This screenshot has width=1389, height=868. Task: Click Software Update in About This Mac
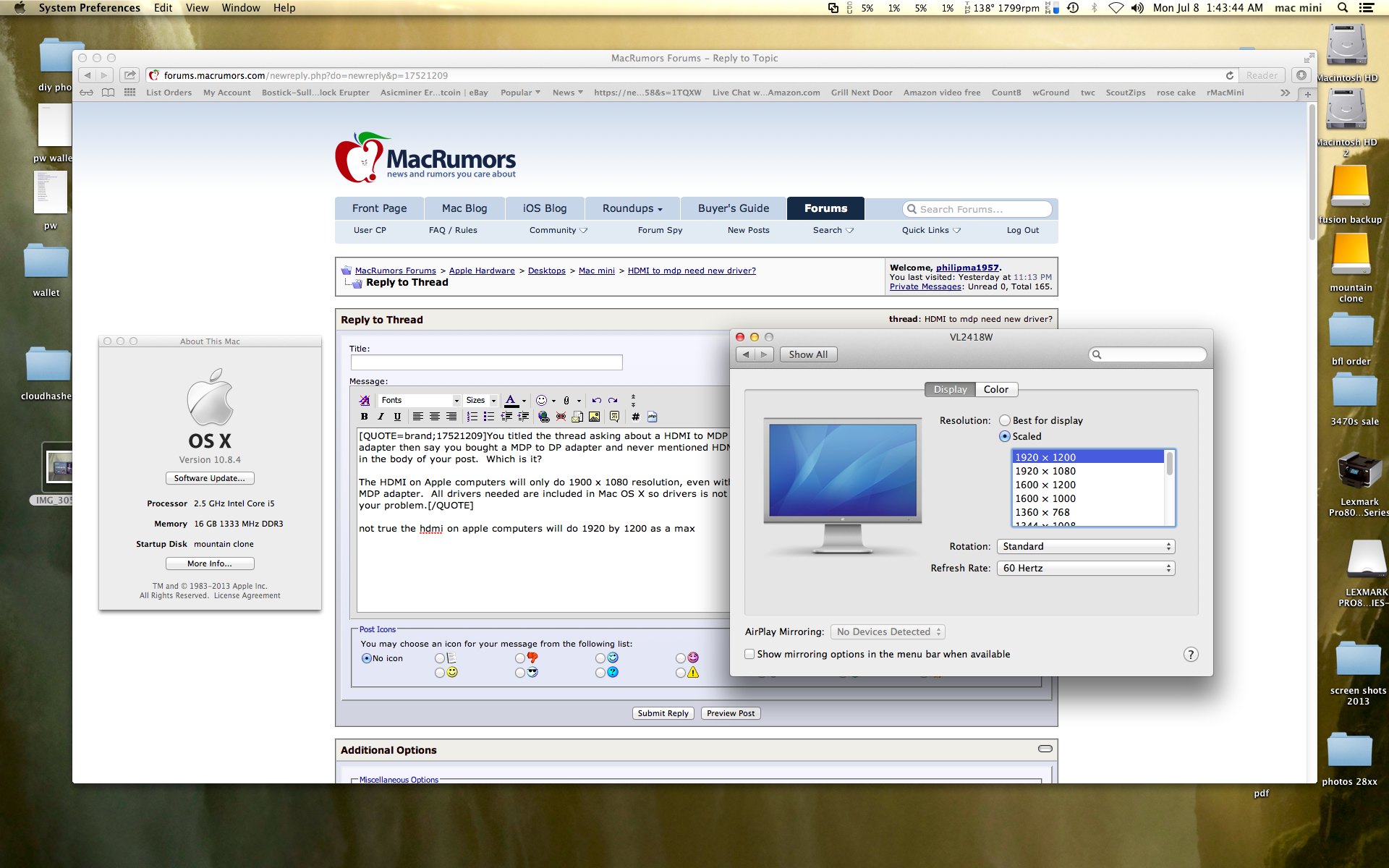210,478
